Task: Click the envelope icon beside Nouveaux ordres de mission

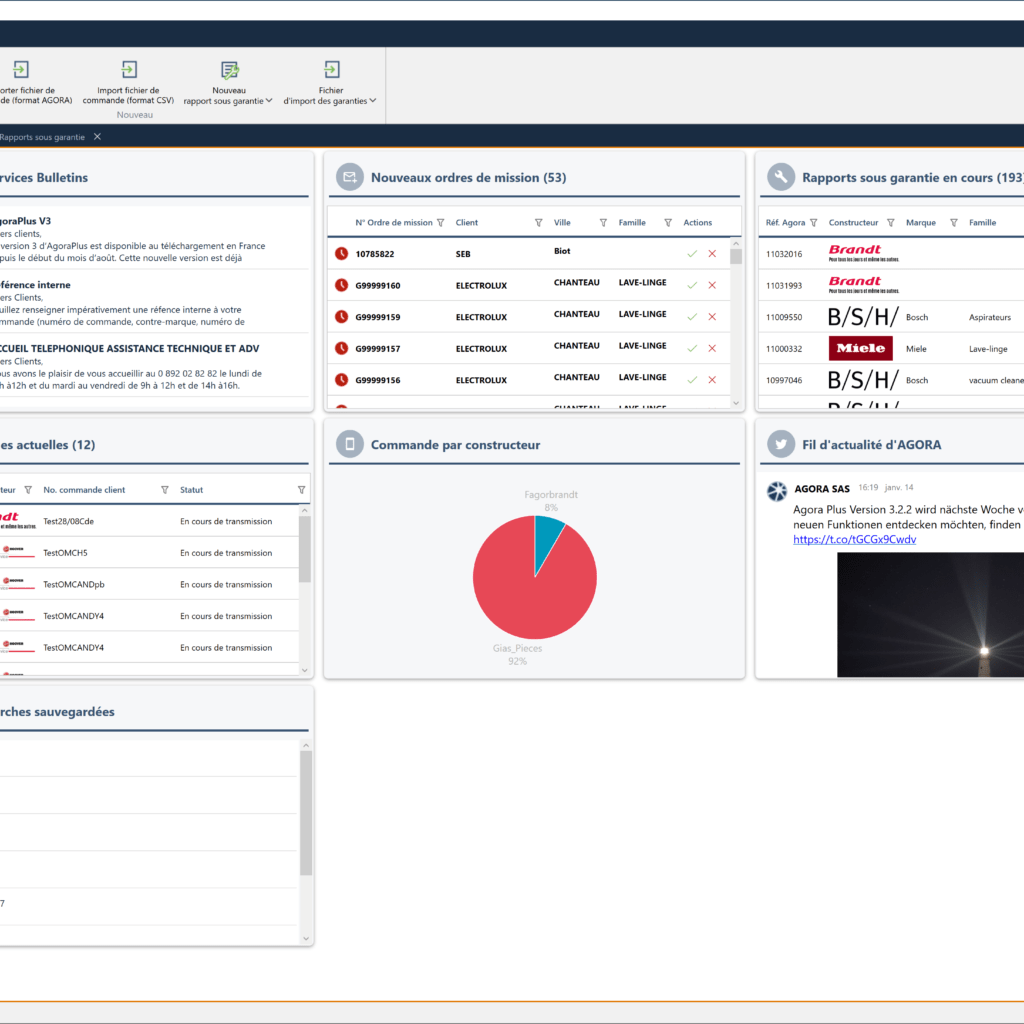Action: coord(350,177)
